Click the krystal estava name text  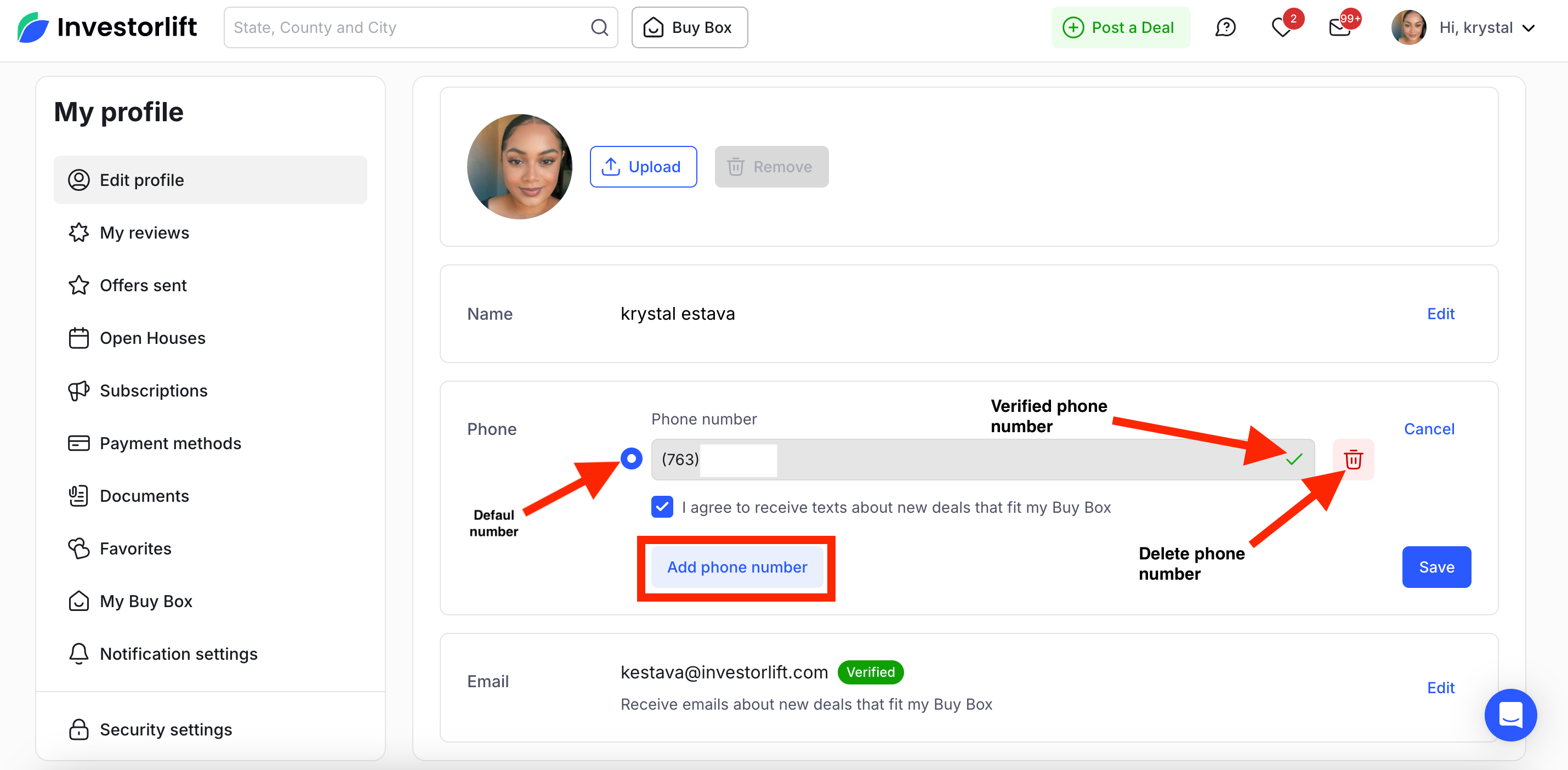pyautogui.click(x=678, y=314)
